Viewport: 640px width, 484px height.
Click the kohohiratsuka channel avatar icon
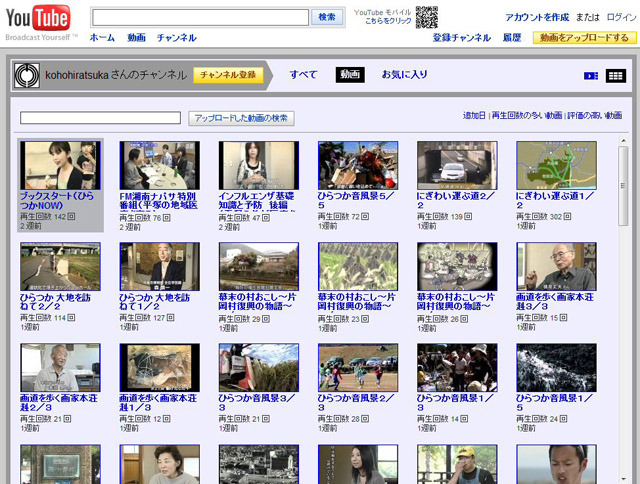(x=27, y=75)
